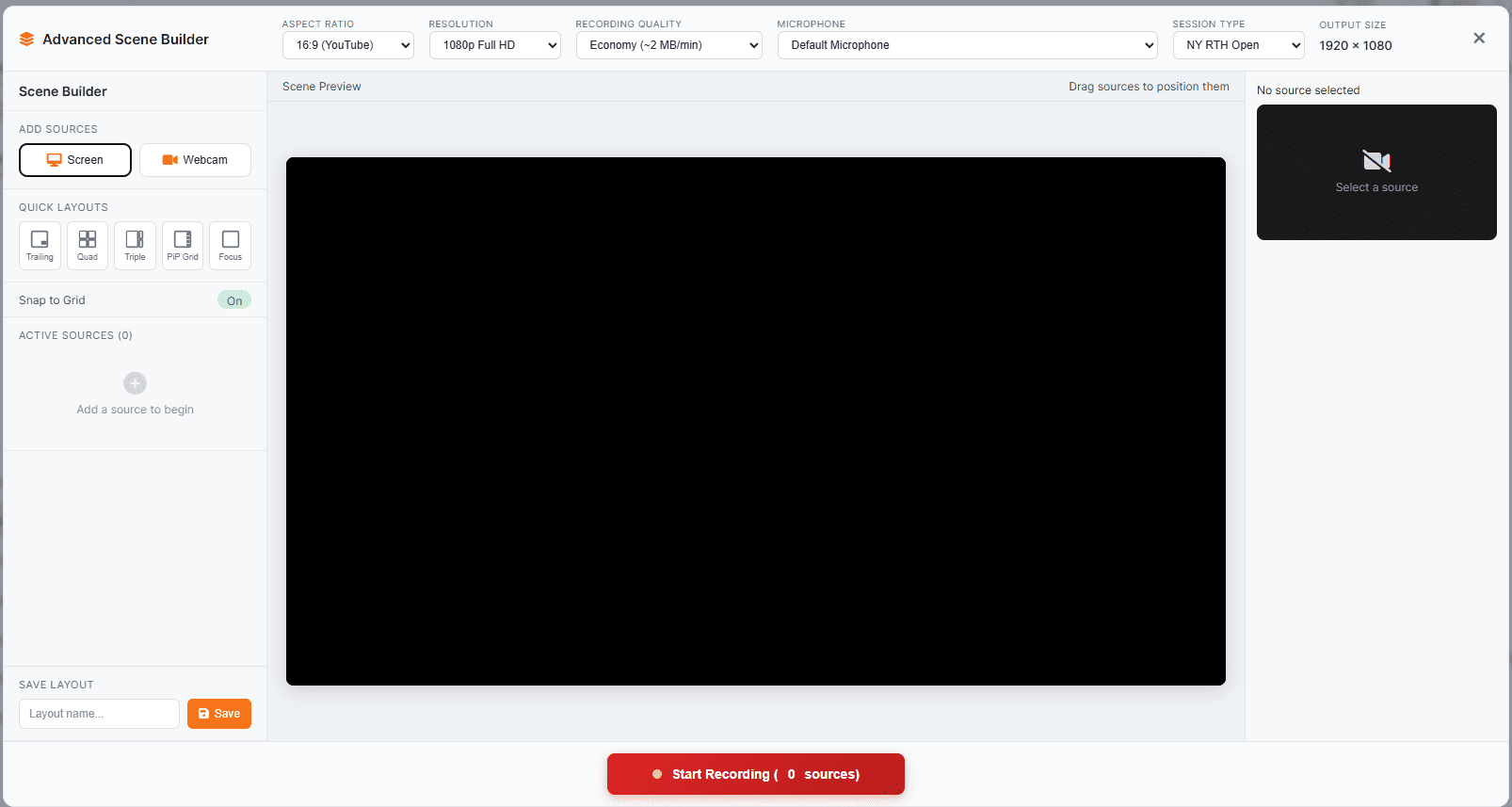
Task: Click the black scene preview canvas
Action: (756, 421)
